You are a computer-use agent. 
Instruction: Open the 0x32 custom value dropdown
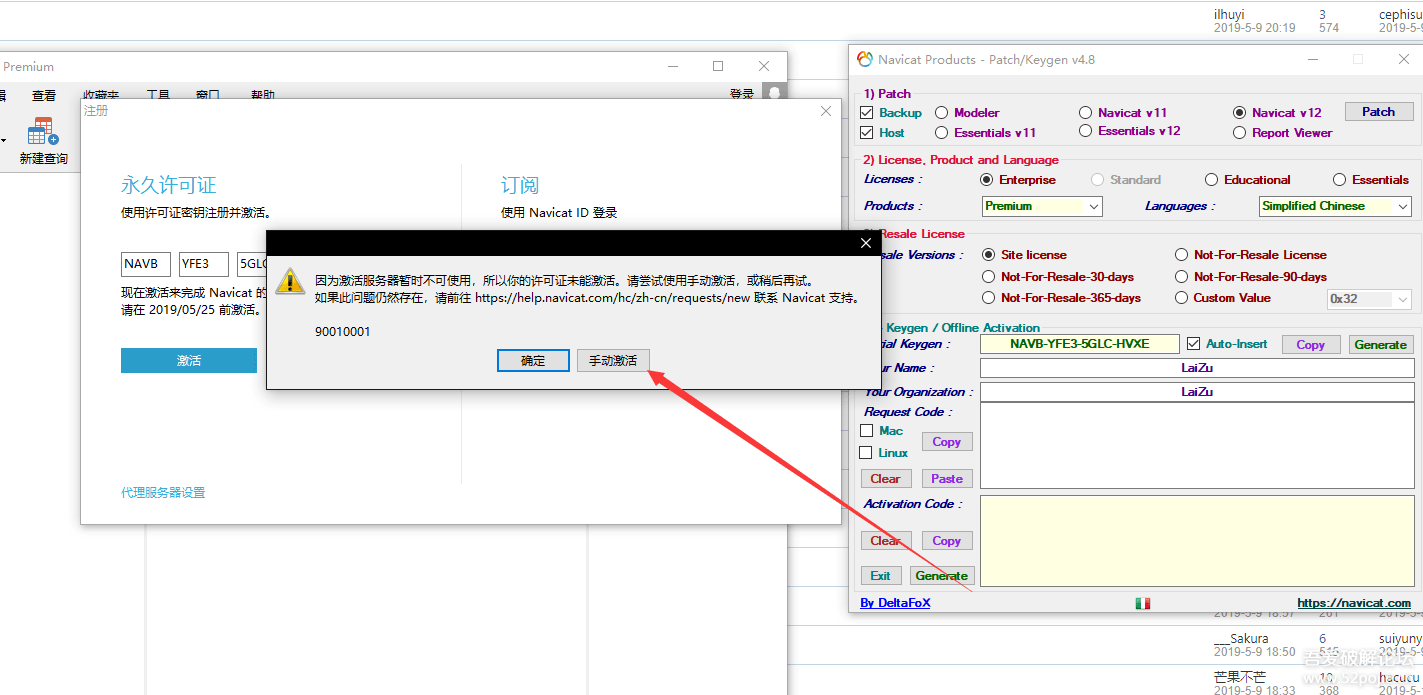(1368, 299)
